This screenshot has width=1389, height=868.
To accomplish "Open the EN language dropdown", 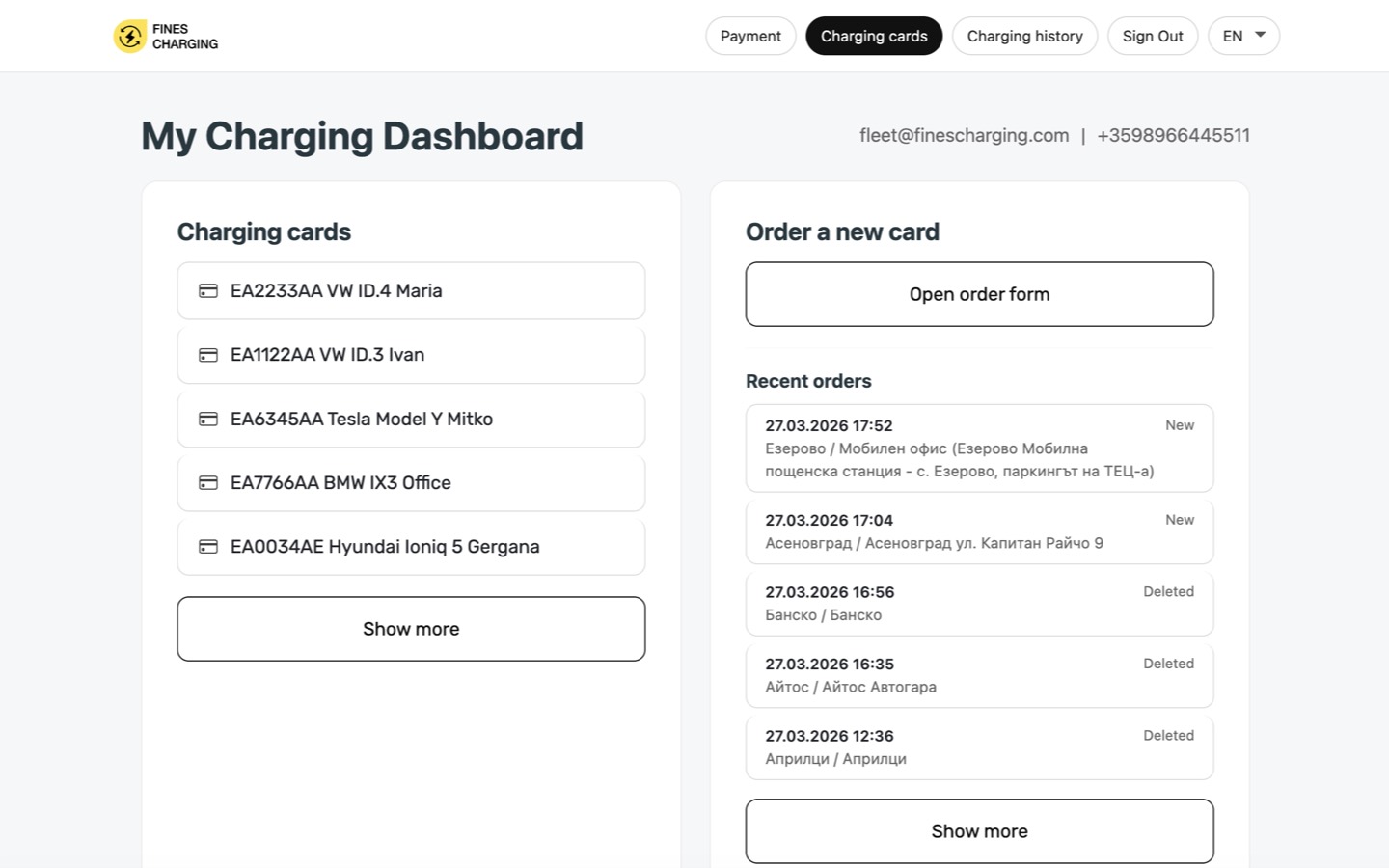I will [x=1243, y=36].
